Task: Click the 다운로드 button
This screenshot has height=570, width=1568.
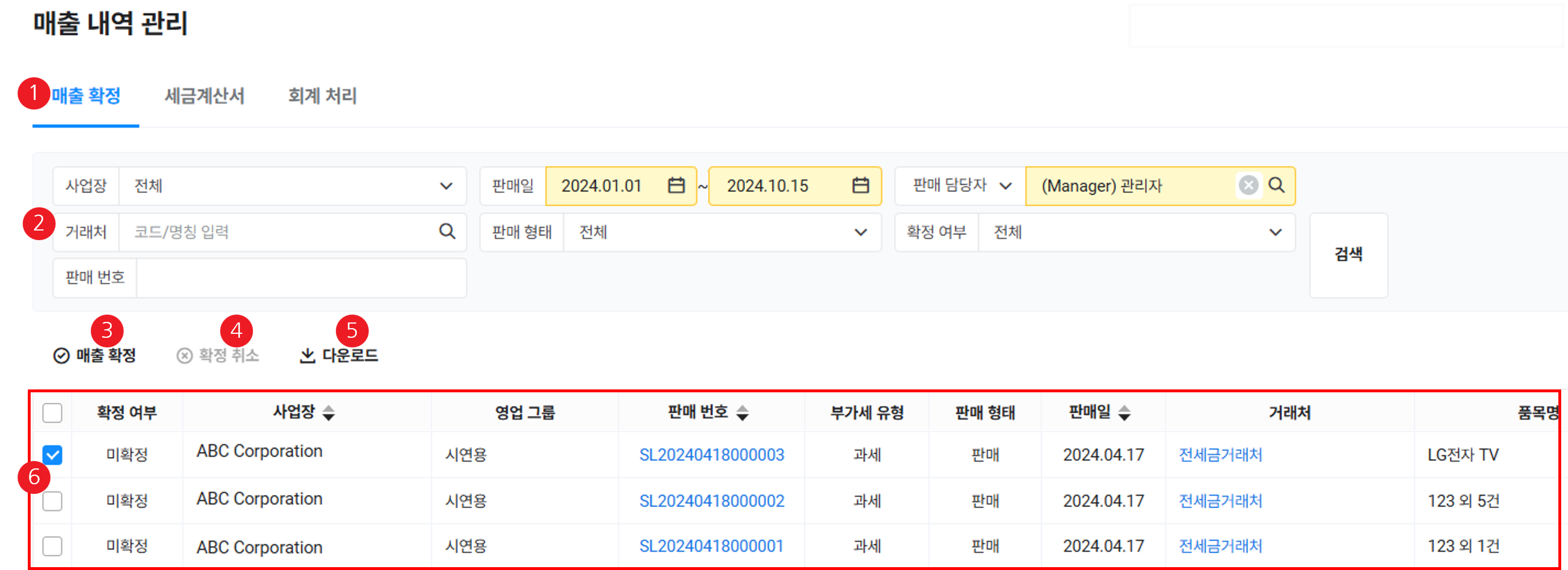Action: pos(339,355)
